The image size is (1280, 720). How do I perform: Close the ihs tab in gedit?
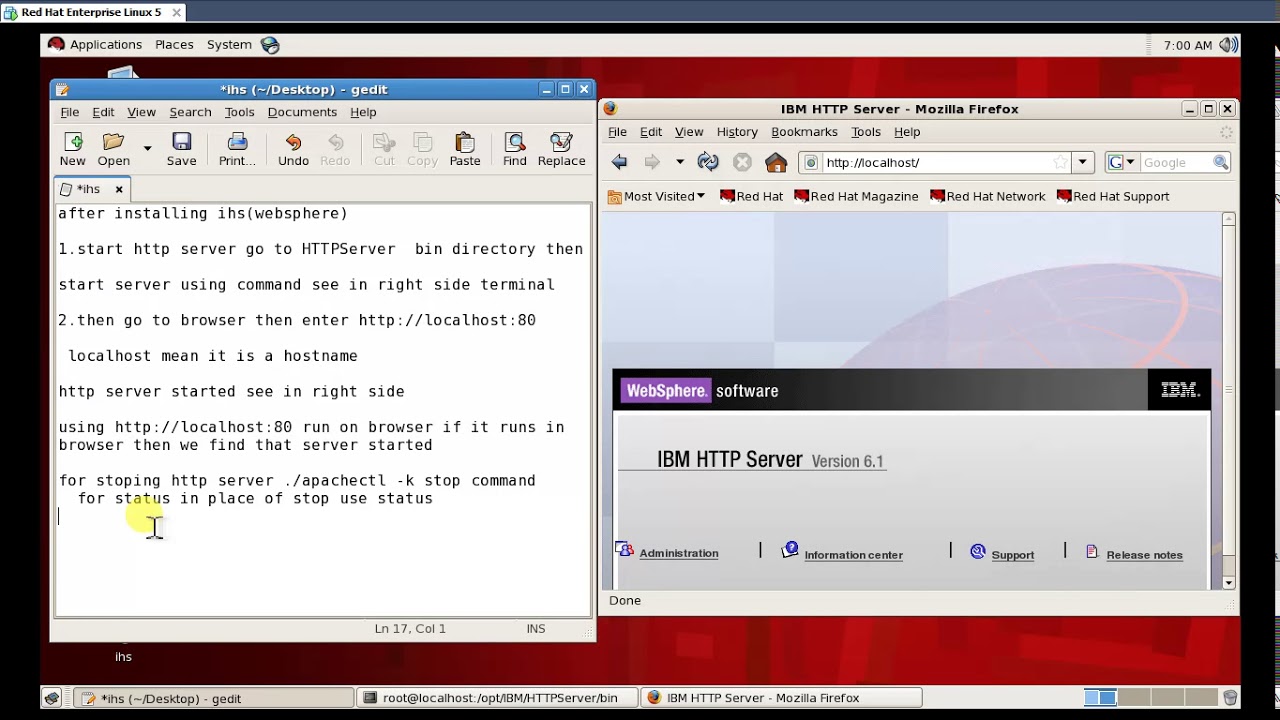pos(118,189)
